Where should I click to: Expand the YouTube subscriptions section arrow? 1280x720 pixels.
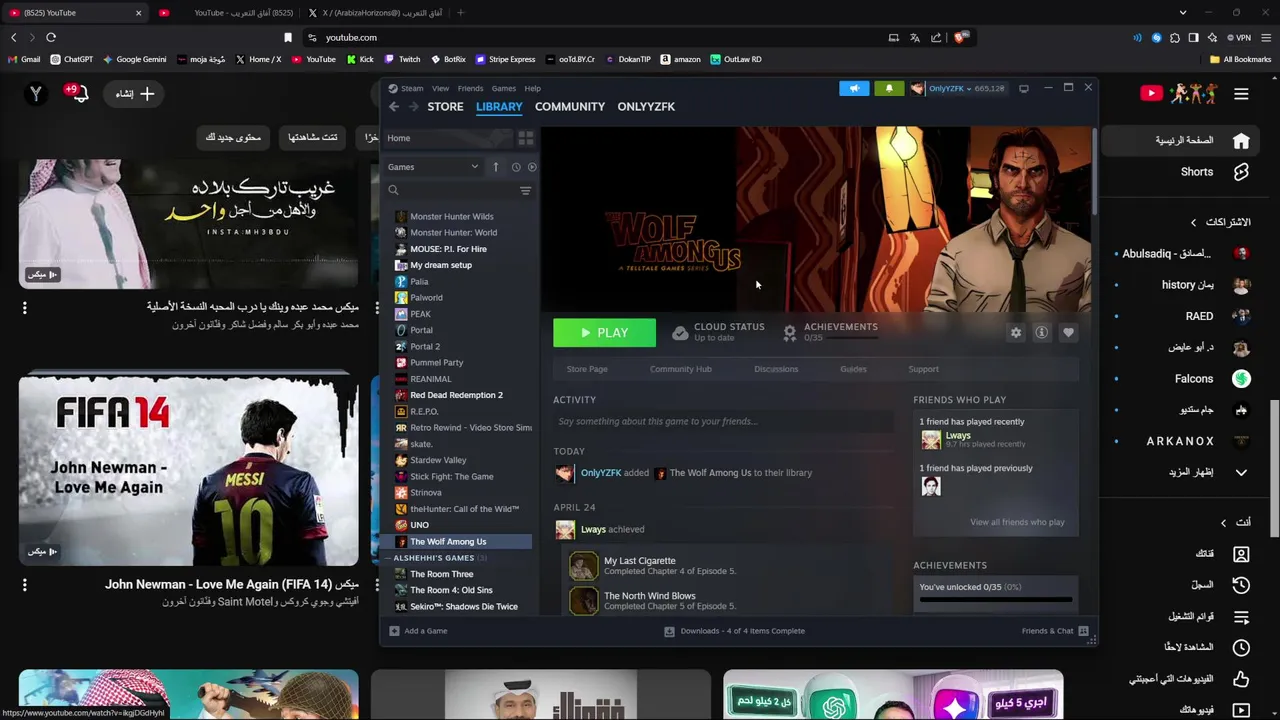pos(1193,222)
